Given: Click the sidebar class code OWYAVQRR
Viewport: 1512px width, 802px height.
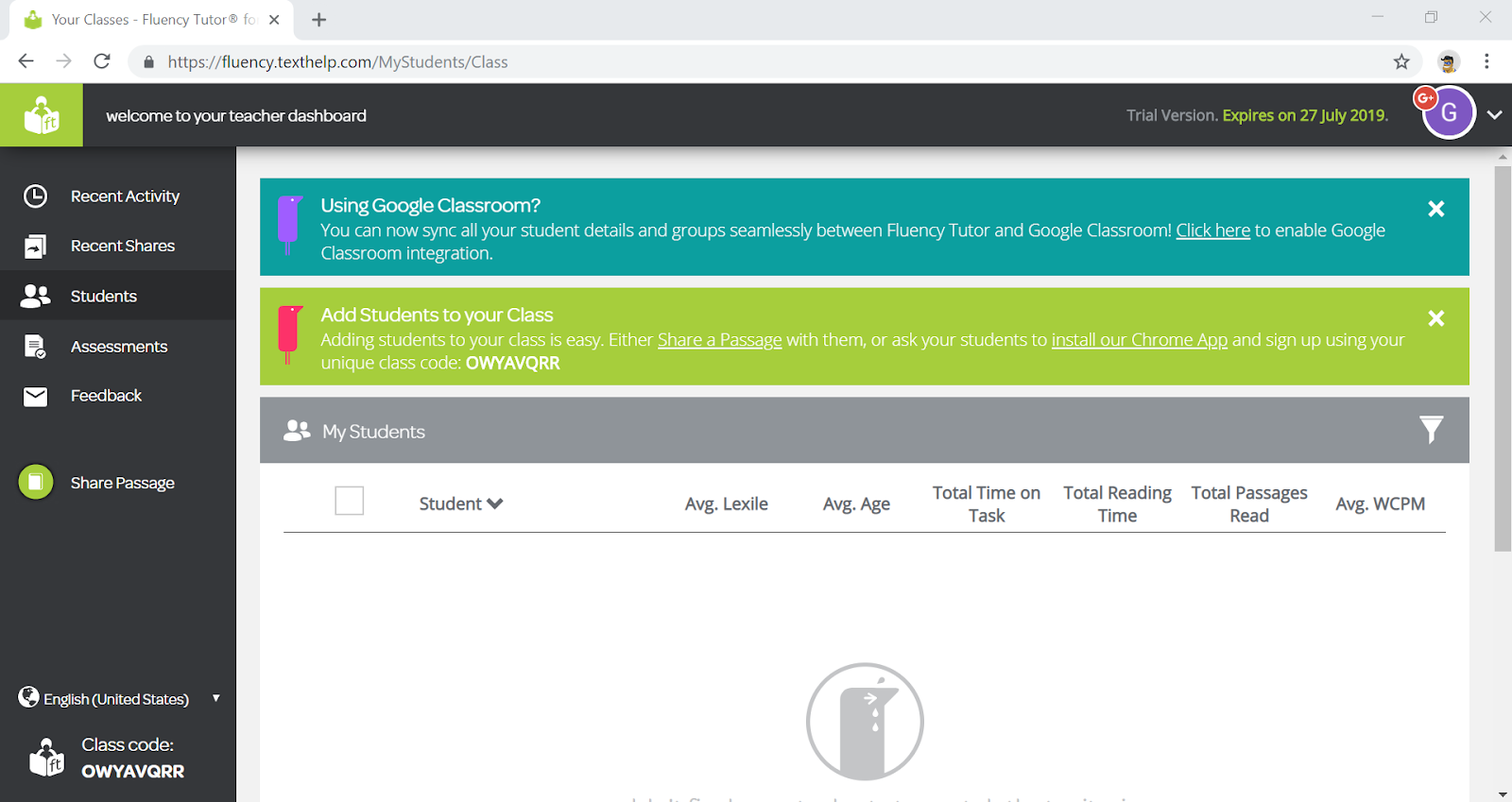Looking at the screenshot, I should pos(133,771).
